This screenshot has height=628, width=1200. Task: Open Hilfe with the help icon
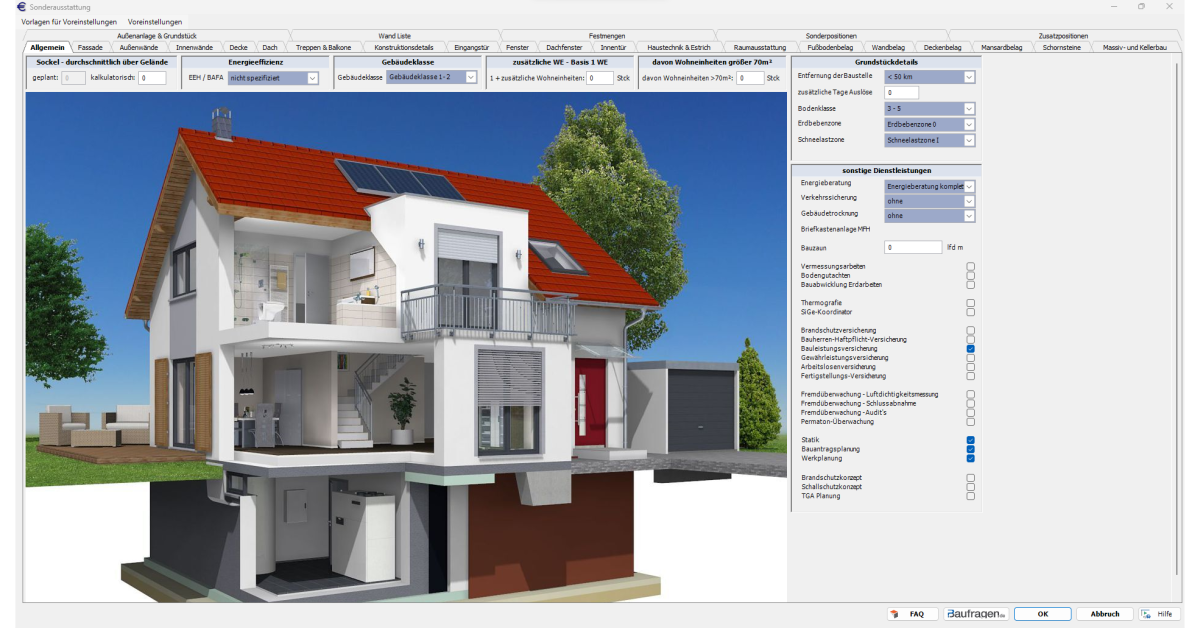(1156, 614)
